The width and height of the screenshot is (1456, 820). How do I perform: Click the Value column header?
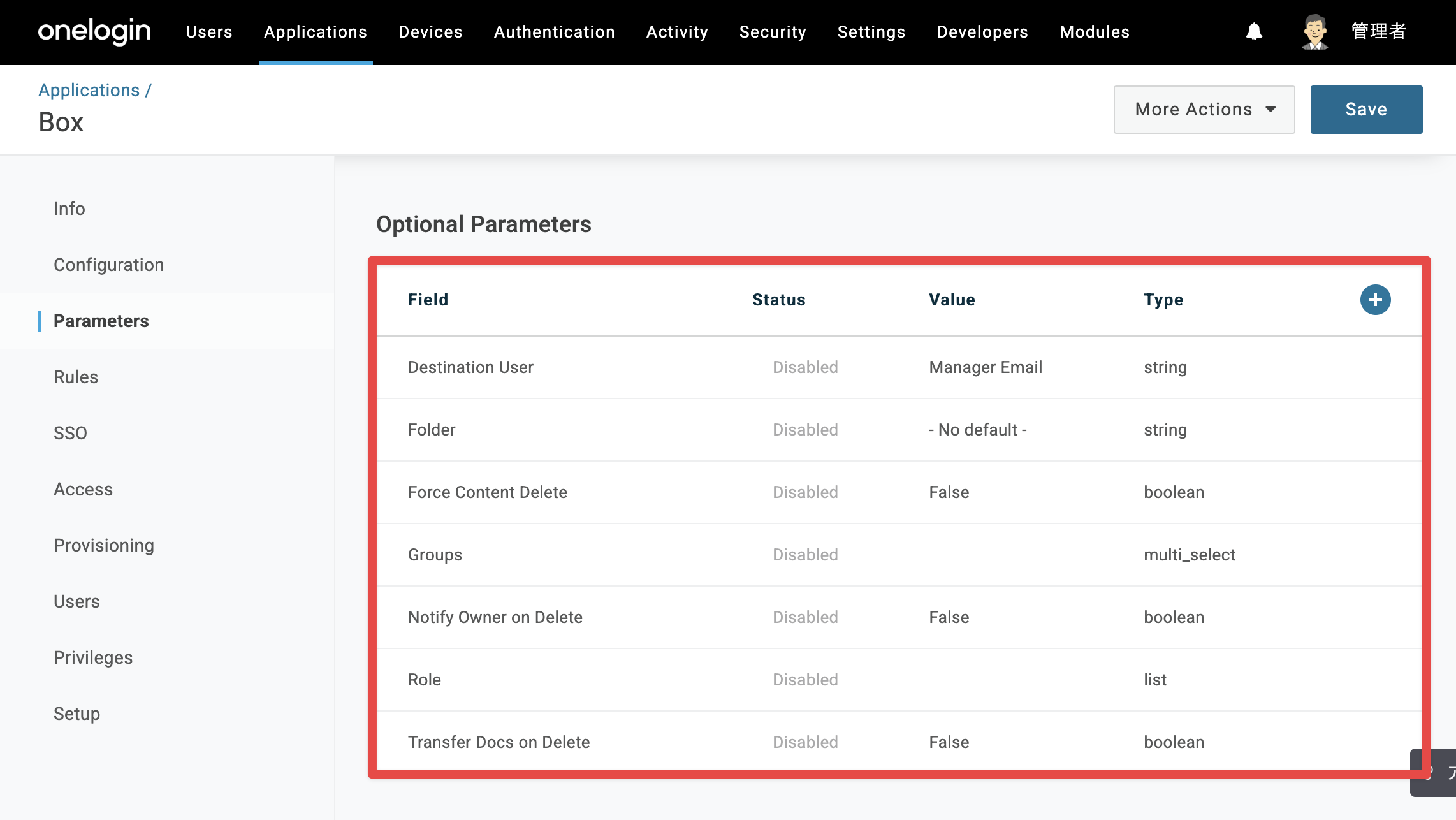click(952, 300)
